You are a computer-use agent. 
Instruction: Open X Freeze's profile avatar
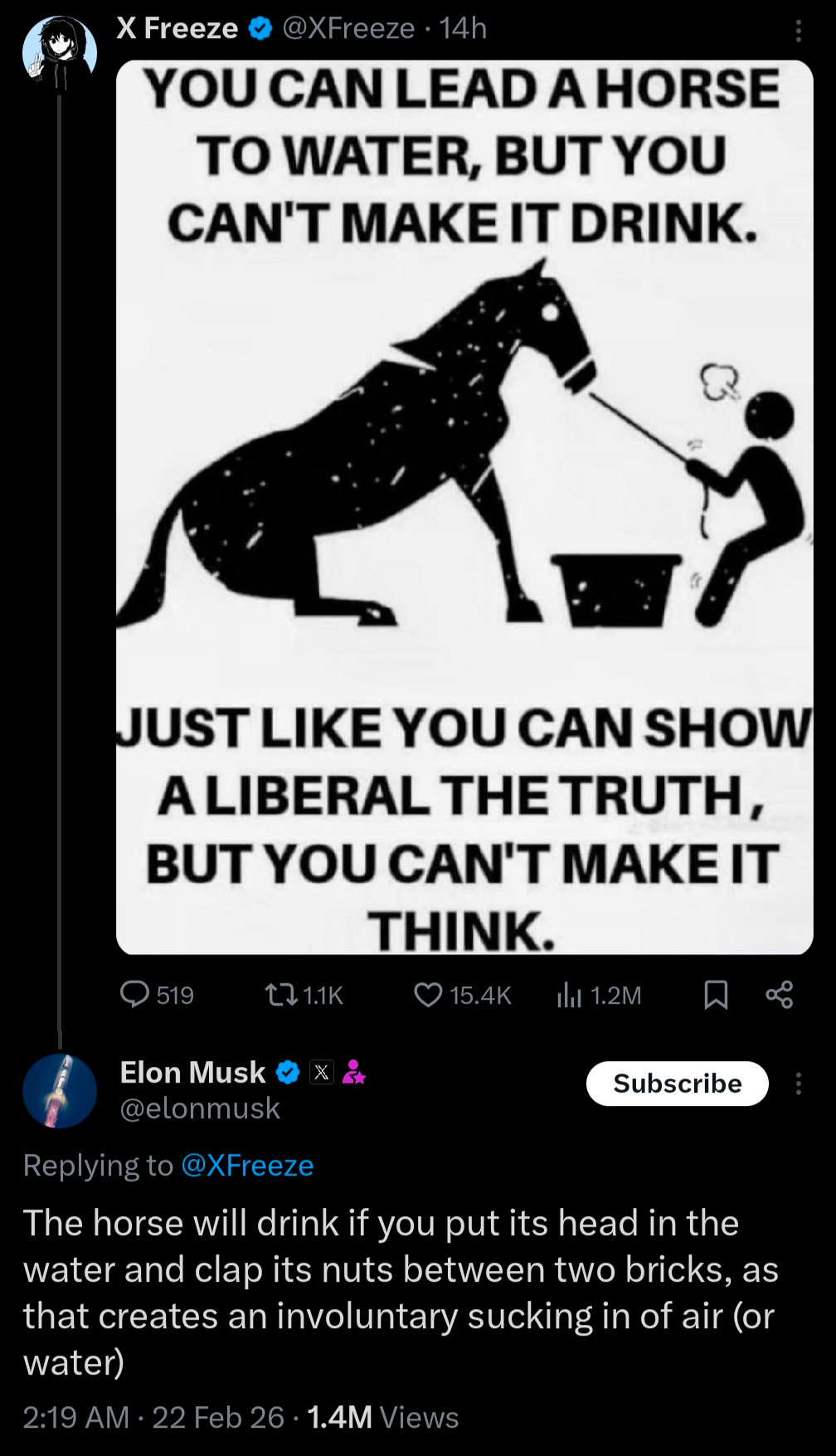[x=59, y=52]
